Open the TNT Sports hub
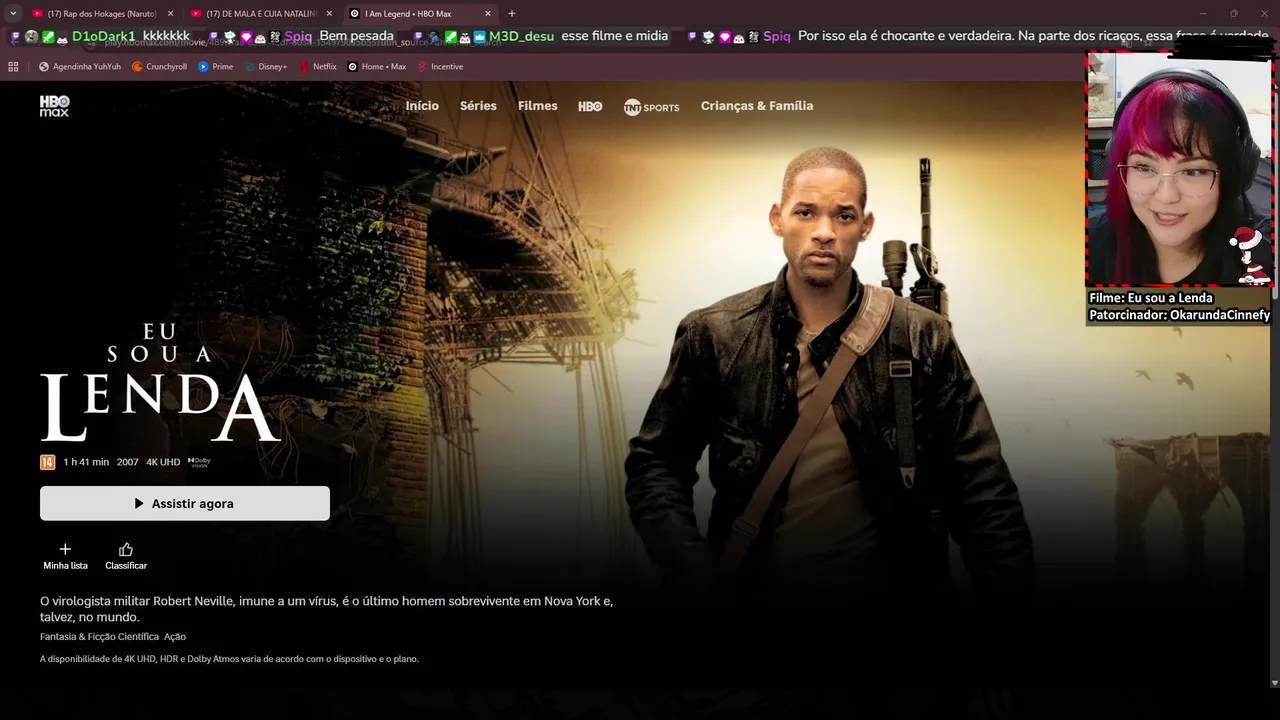This screenshot has height=720, width=1280. [651, 107]
